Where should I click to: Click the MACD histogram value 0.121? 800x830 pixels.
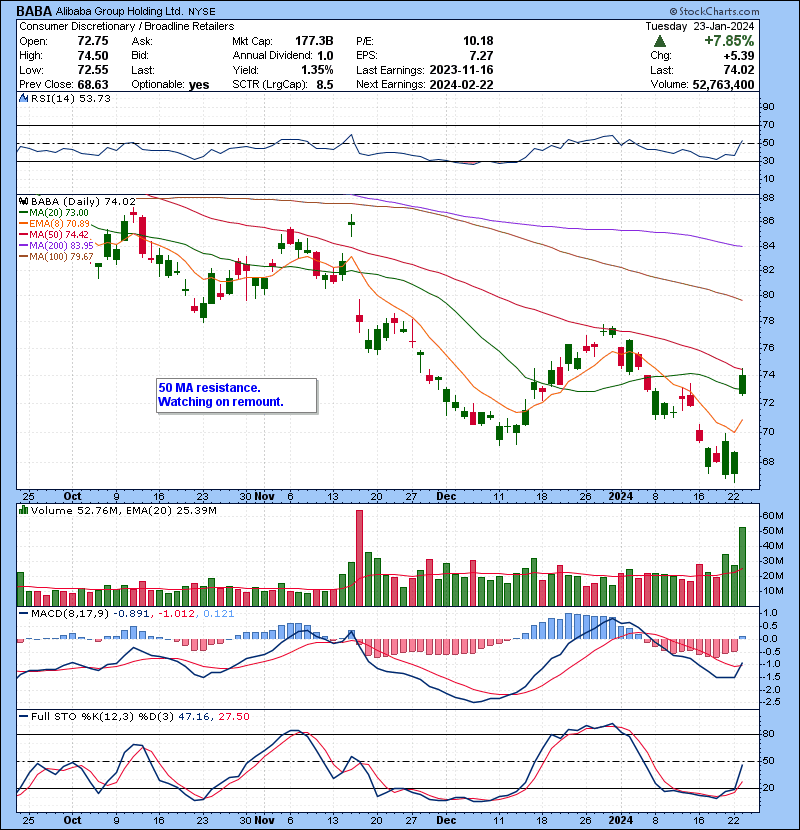pyautogui.click(x=218, y=614)
